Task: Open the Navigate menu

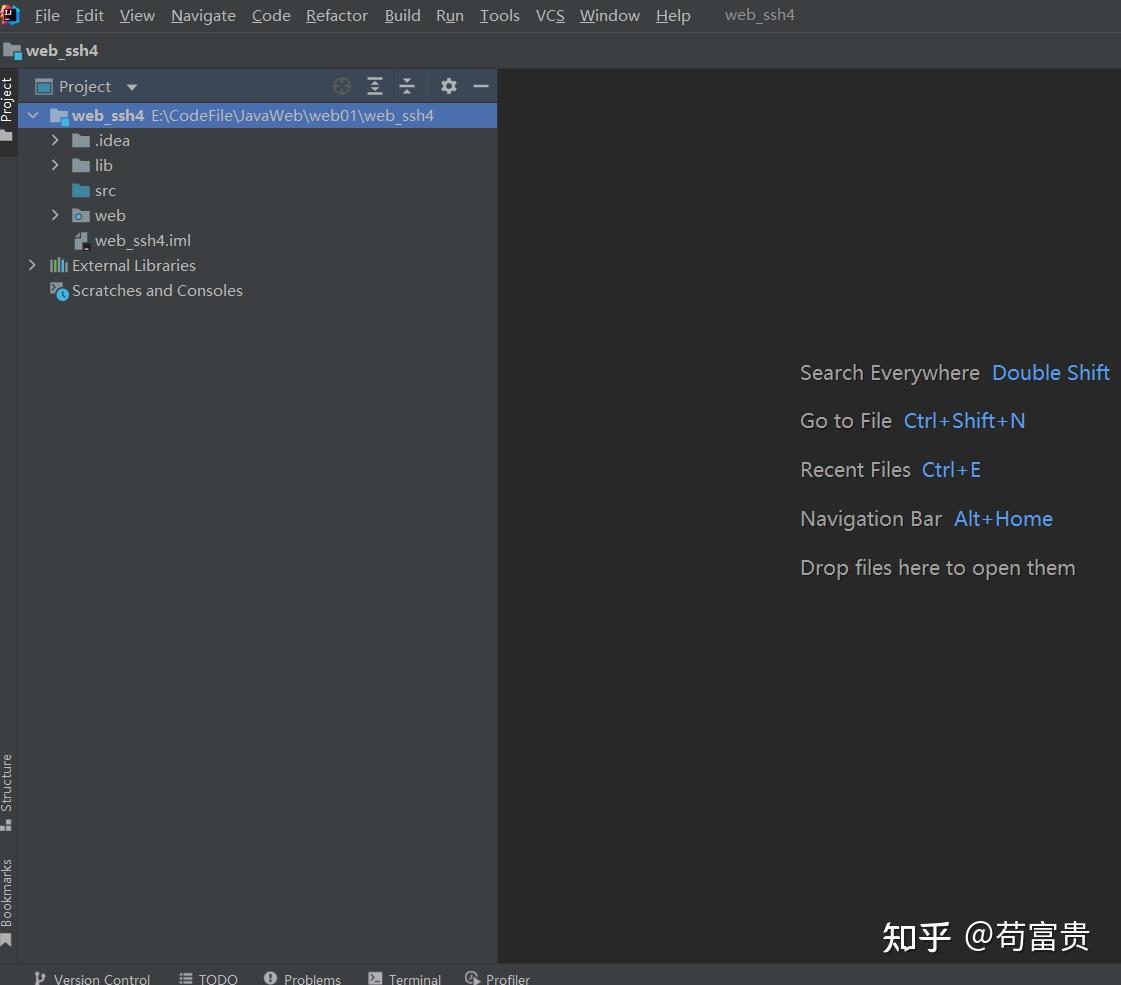Action: (x=203, y=16)
